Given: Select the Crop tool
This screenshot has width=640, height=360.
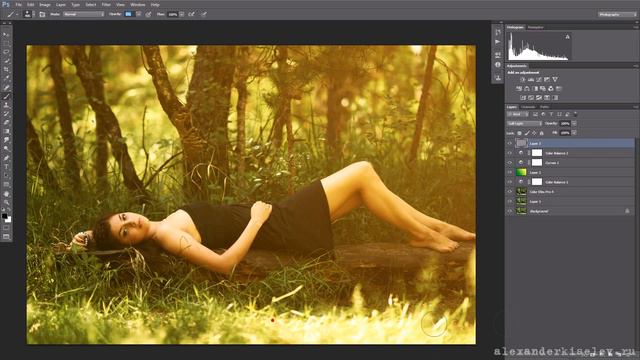Looking at the screenshot, I should pos(6,70).
